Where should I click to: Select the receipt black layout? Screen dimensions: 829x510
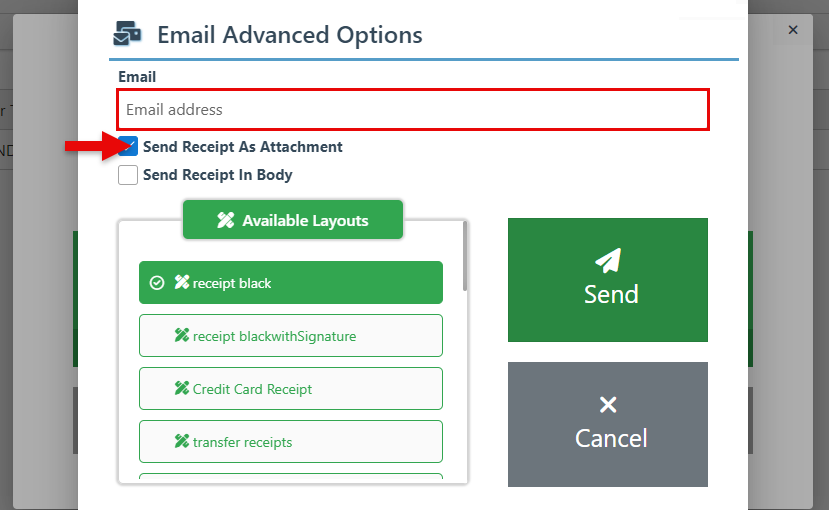coord(290,283)
